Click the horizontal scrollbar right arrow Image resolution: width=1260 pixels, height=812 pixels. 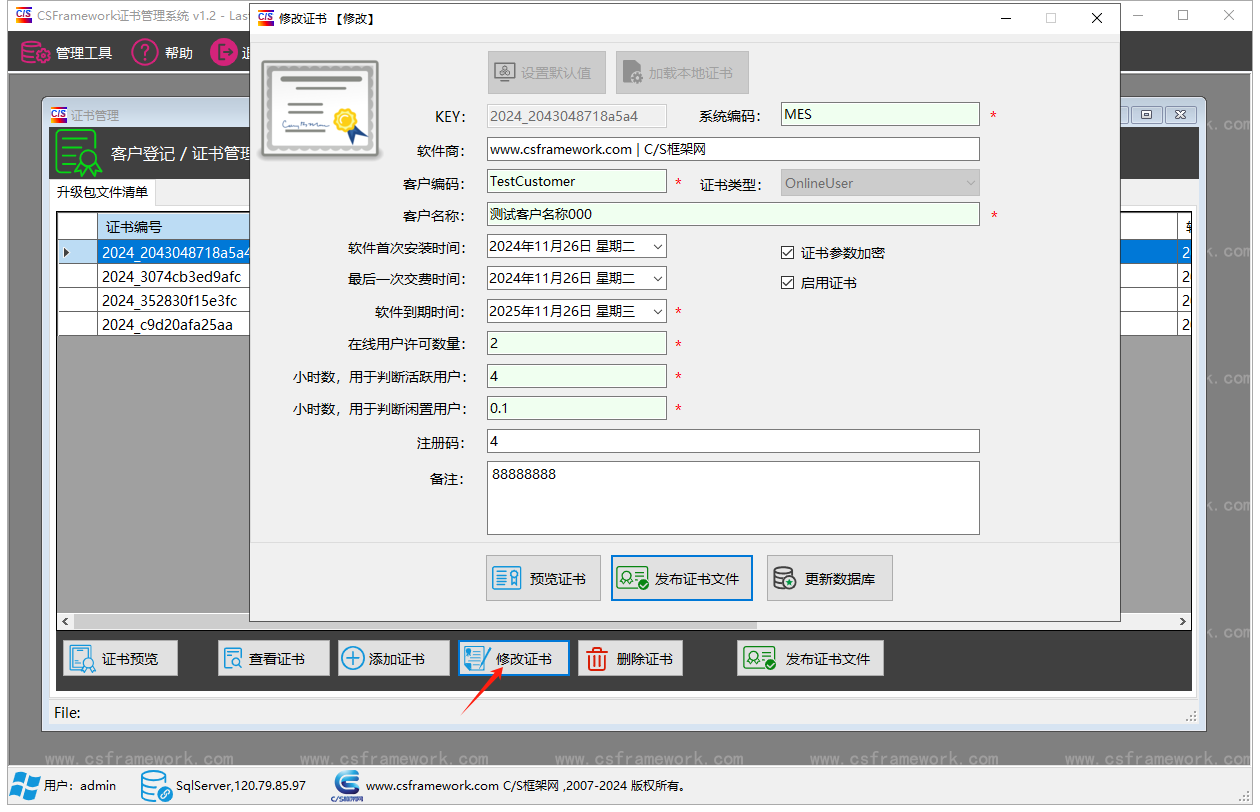pos(1183,622)
